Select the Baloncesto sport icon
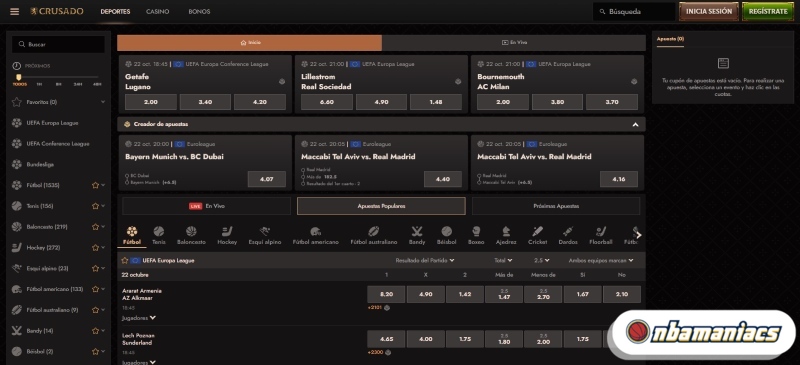 191,231
